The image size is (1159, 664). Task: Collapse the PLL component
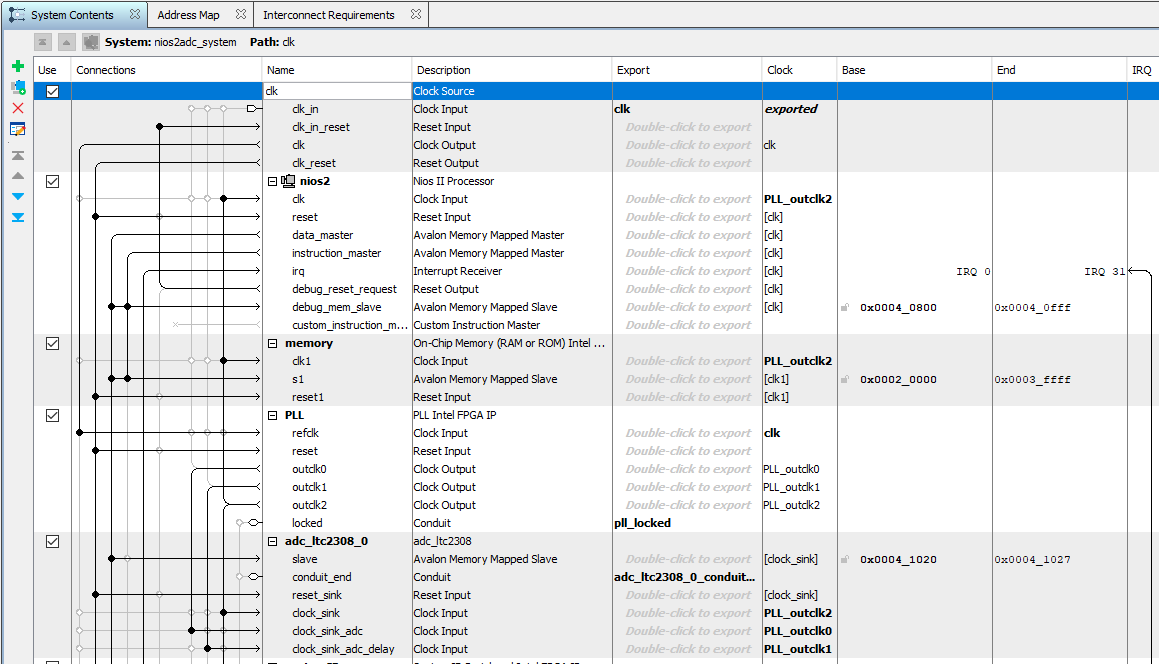[x=272, y=416]
